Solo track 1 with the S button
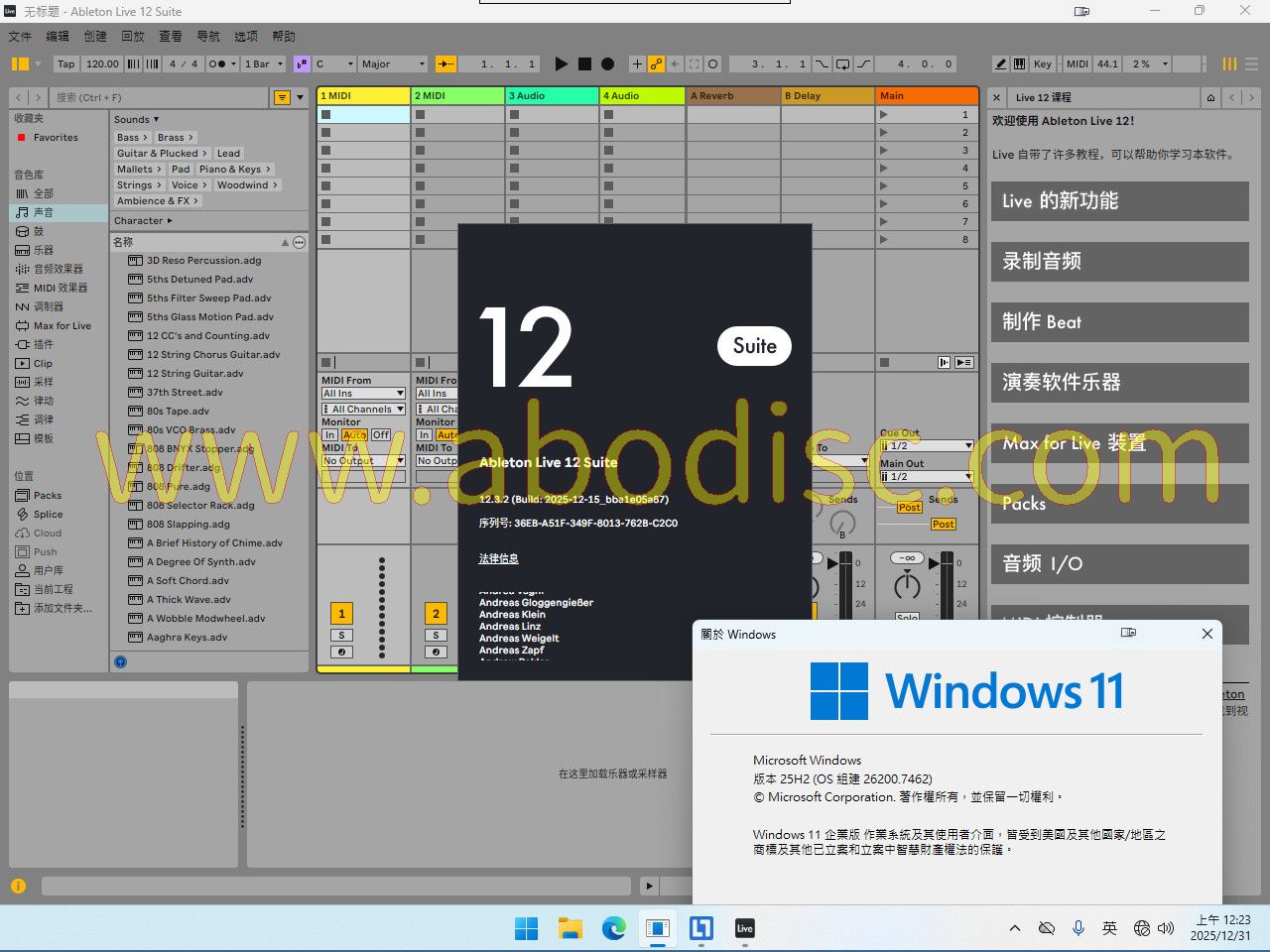 coord(341,635)
